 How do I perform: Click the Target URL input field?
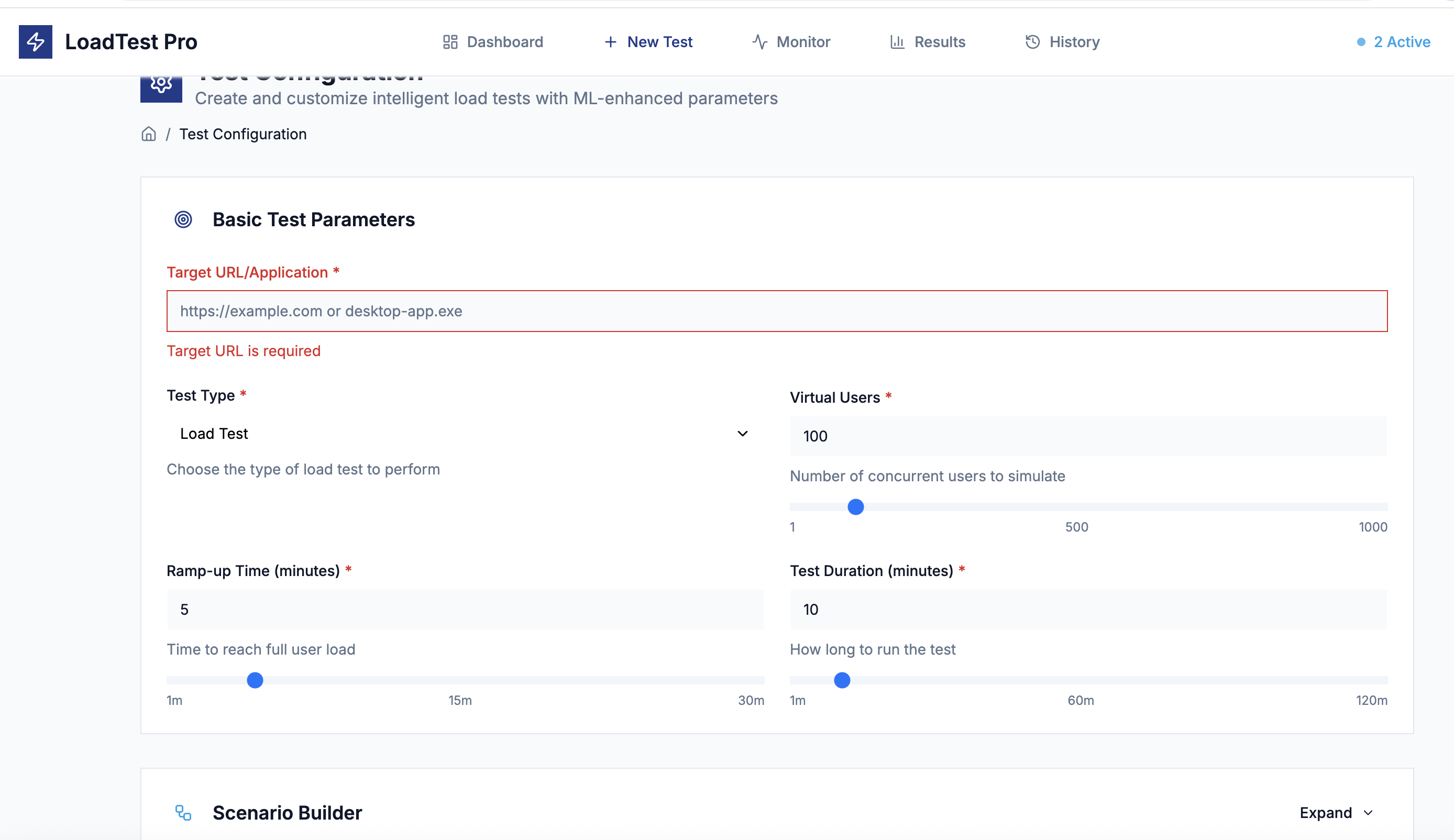click(x=777, y=311)
